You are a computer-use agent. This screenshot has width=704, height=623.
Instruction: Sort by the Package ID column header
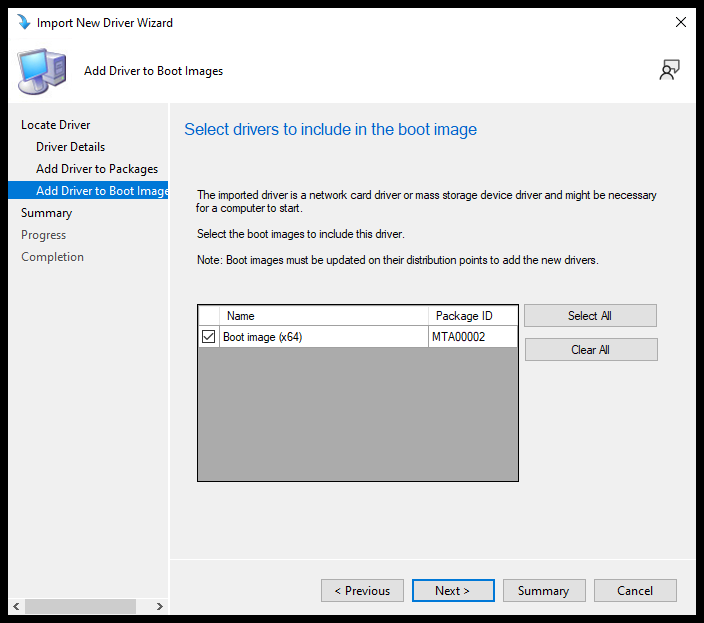point(473,316)
